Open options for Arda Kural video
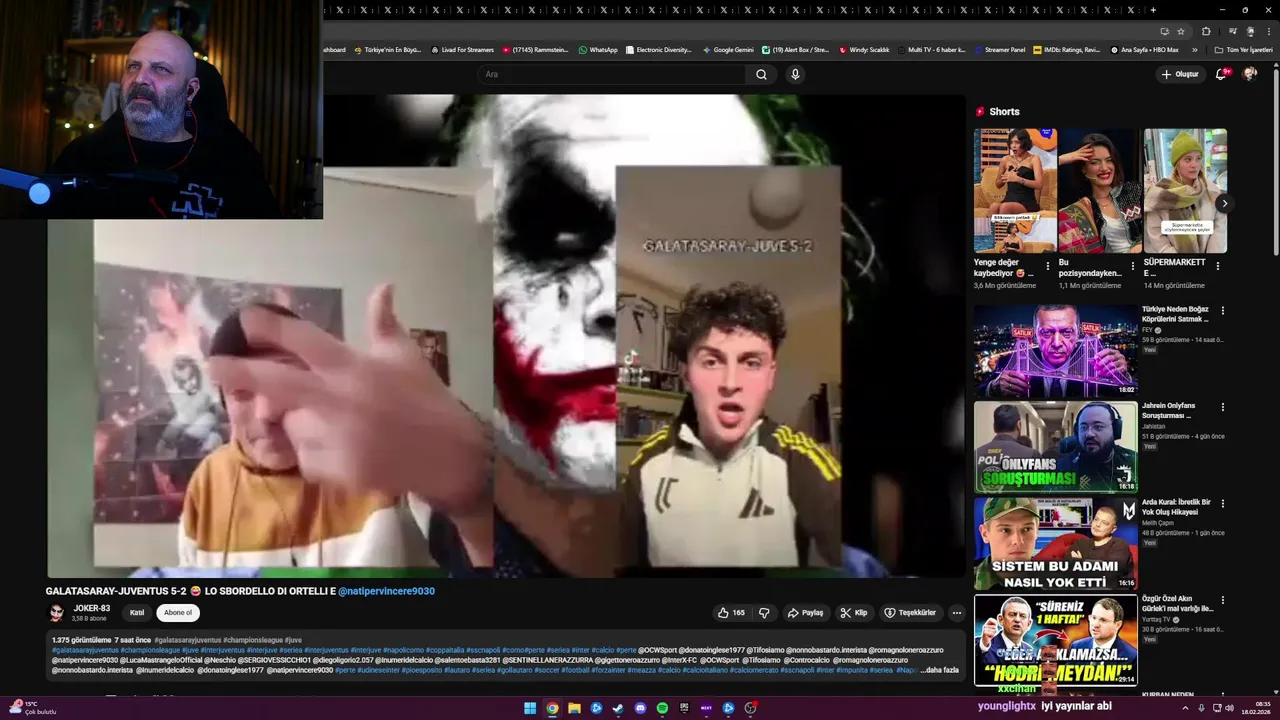This screenshot has width=1280, height=720. click(1222, 503)
